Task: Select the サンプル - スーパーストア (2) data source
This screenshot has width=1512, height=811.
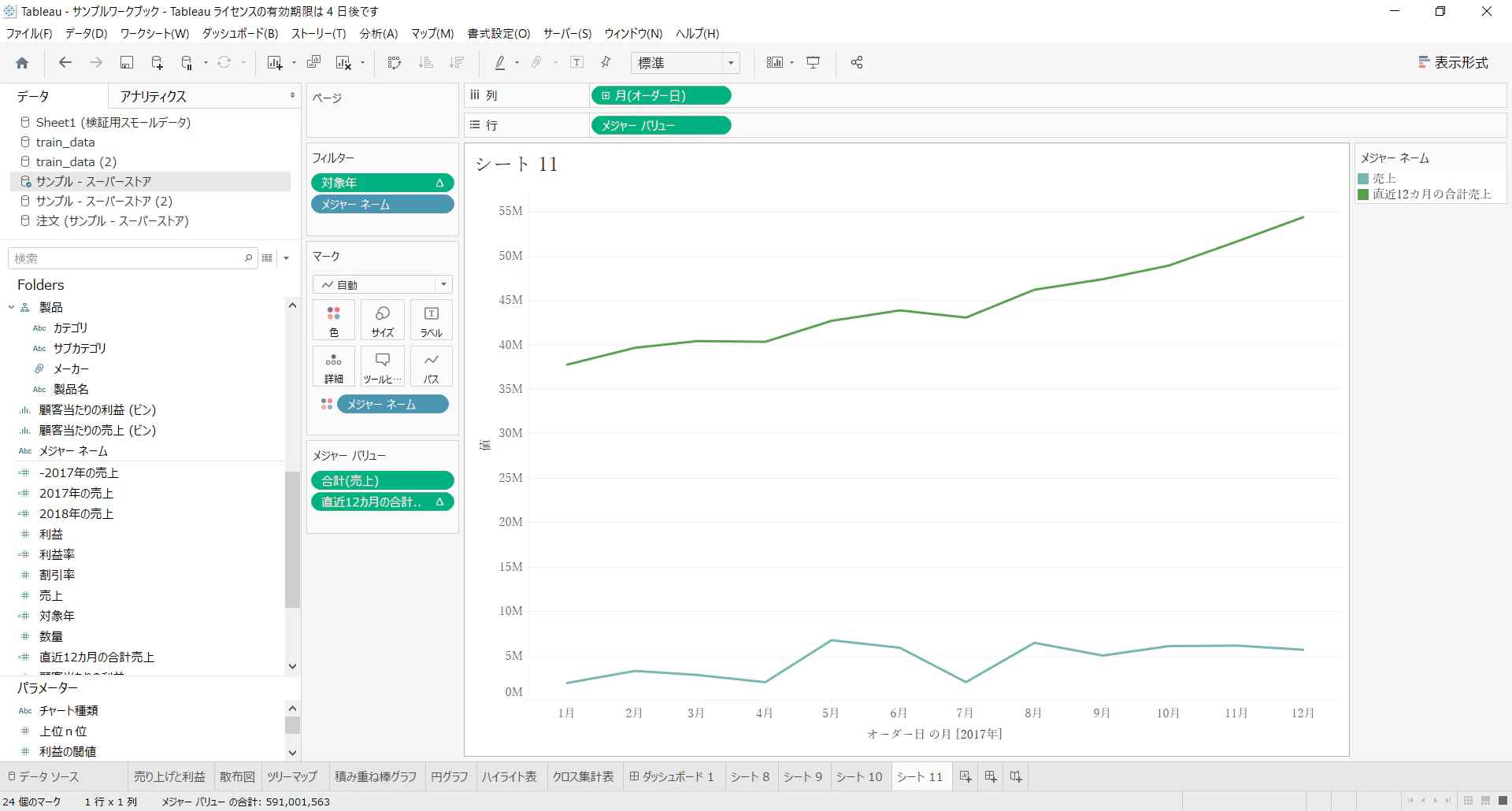Action: 104,201
